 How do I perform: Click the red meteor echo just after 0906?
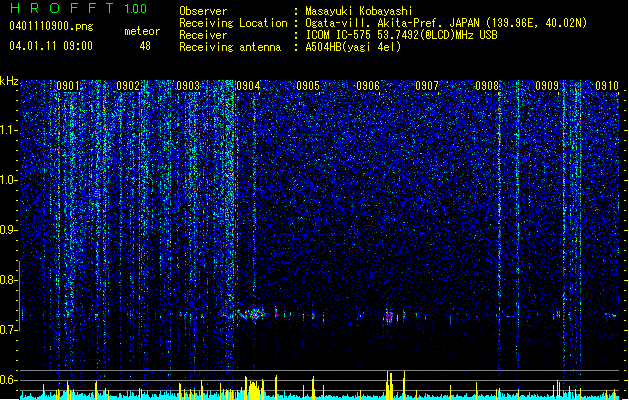389,317
